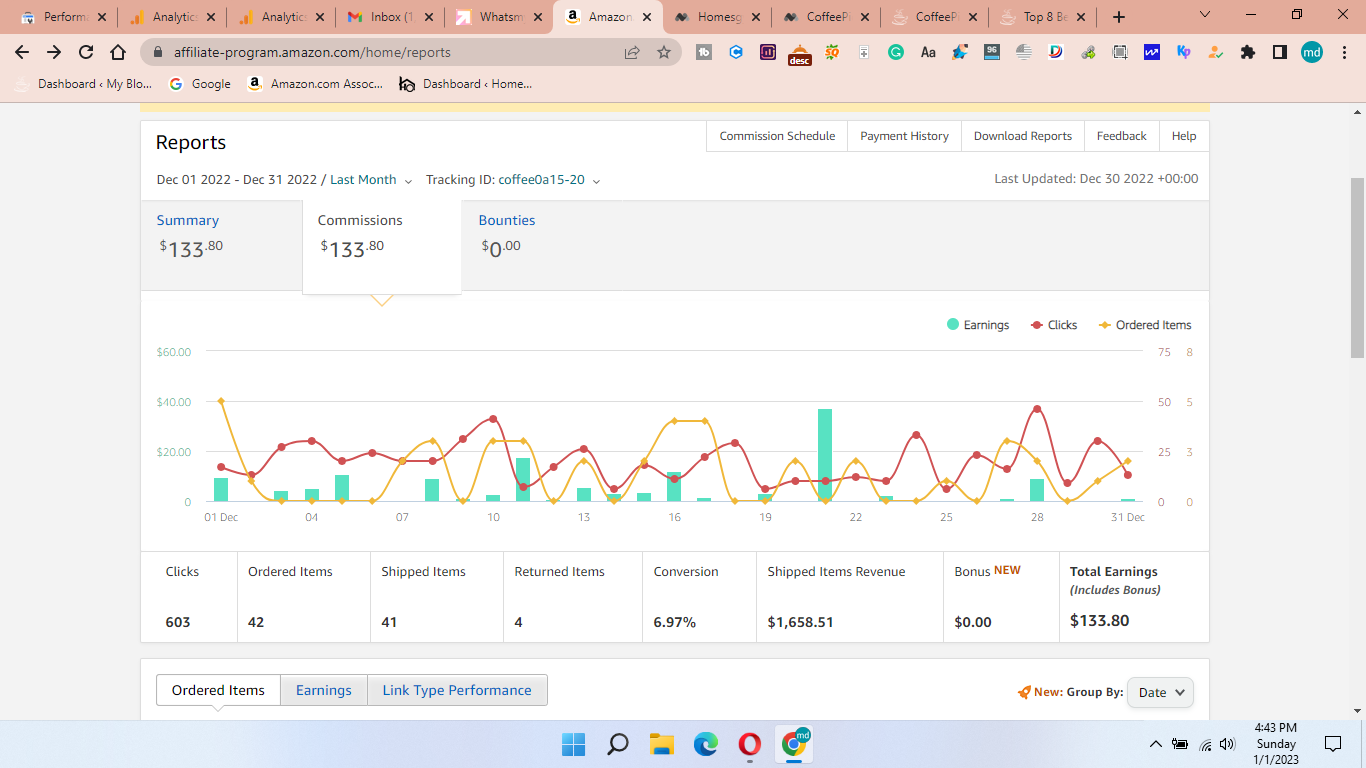The height and width of the screenshot is (768, 1366).
Task: Open a new browser tab
Action: point(1119,17)
